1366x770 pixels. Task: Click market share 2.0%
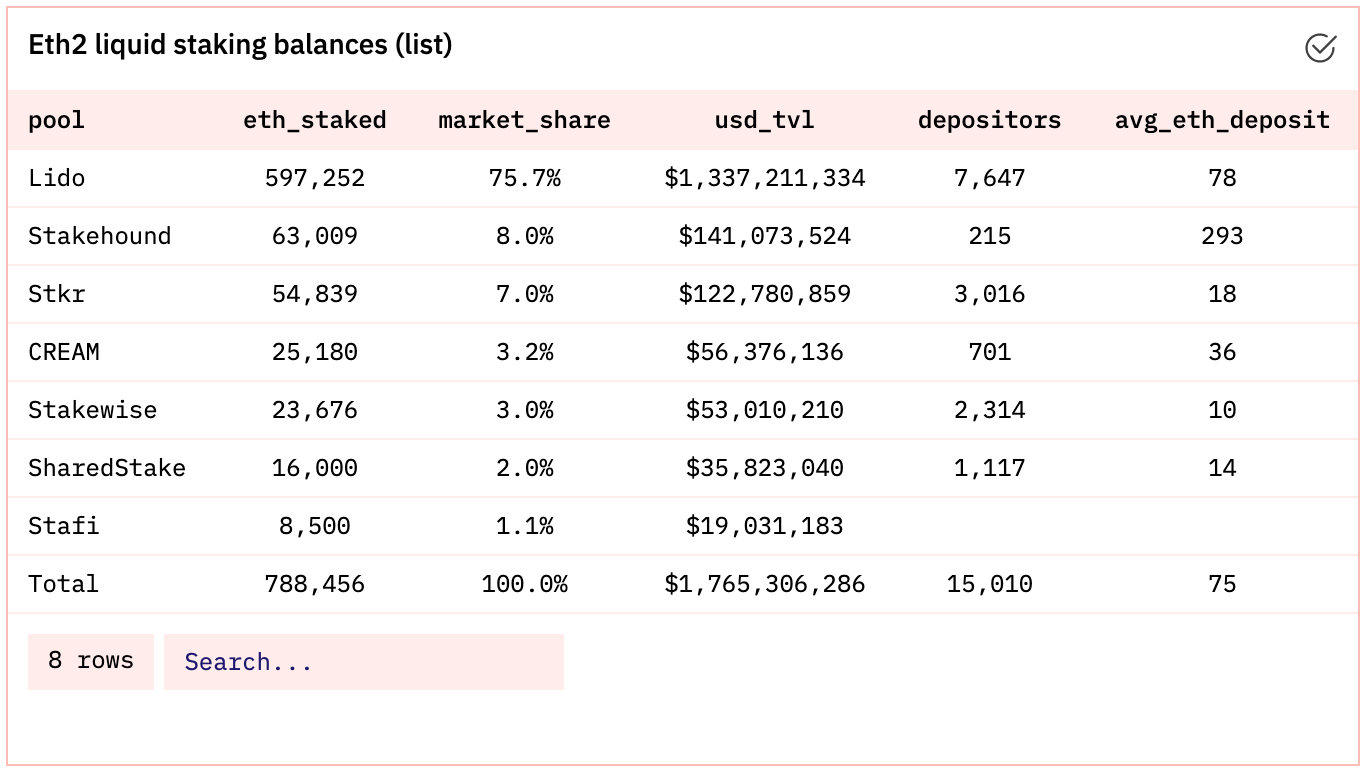525,468
